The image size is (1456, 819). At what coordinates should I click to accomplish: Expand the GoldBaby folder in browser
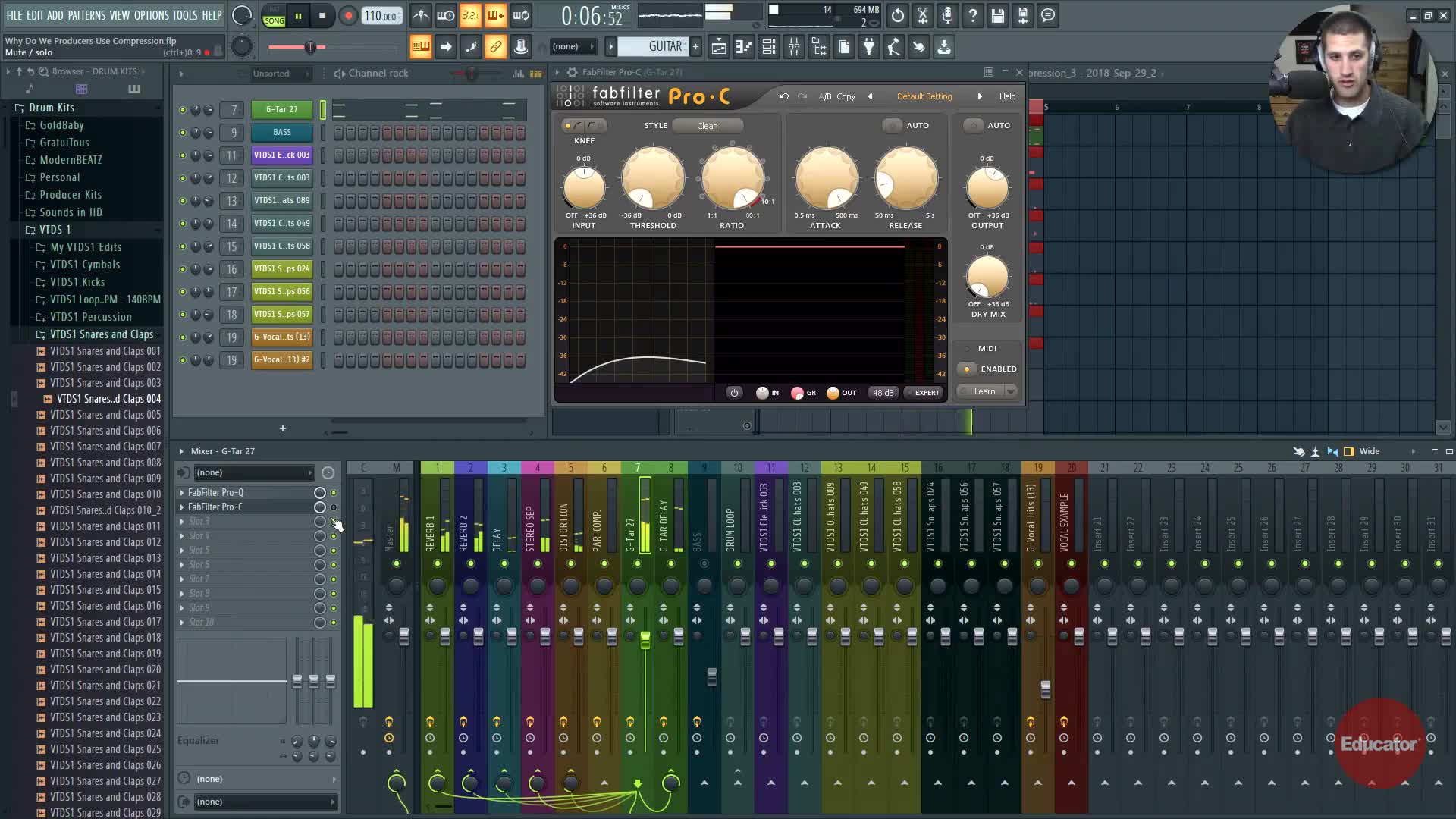point(61,125)
